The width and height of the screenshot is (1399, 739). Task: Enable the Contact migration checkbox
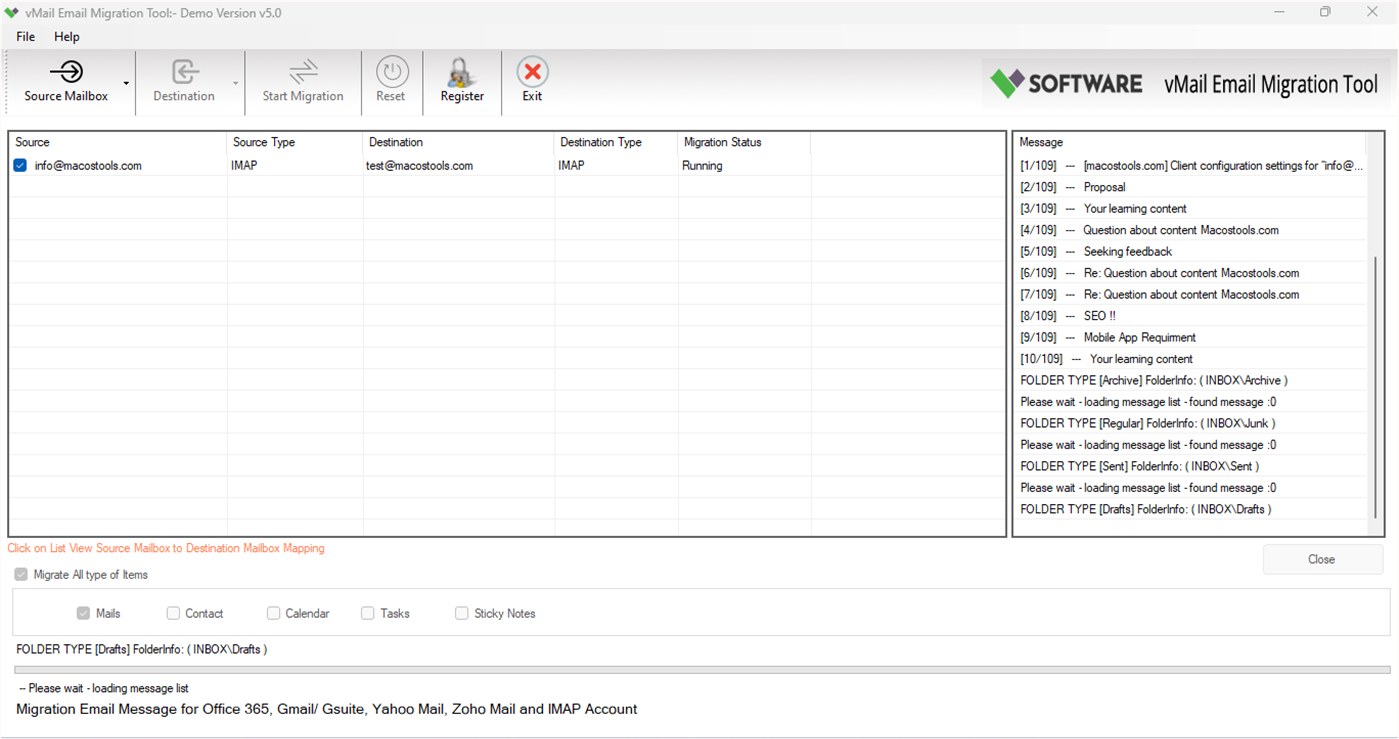[173, 613]
